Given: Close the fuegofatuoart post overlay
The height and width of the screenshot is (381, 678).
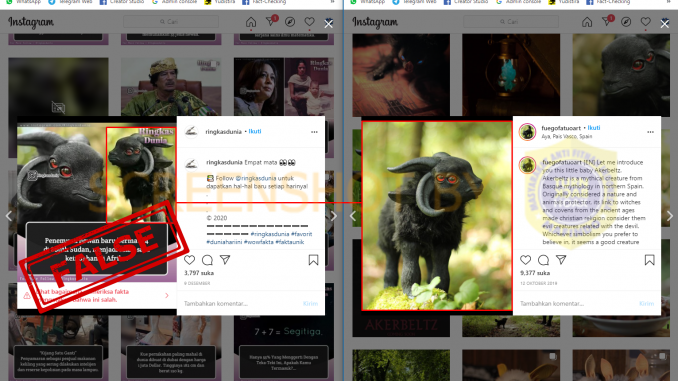Looking at the screenshot, I should coord(665,24).
